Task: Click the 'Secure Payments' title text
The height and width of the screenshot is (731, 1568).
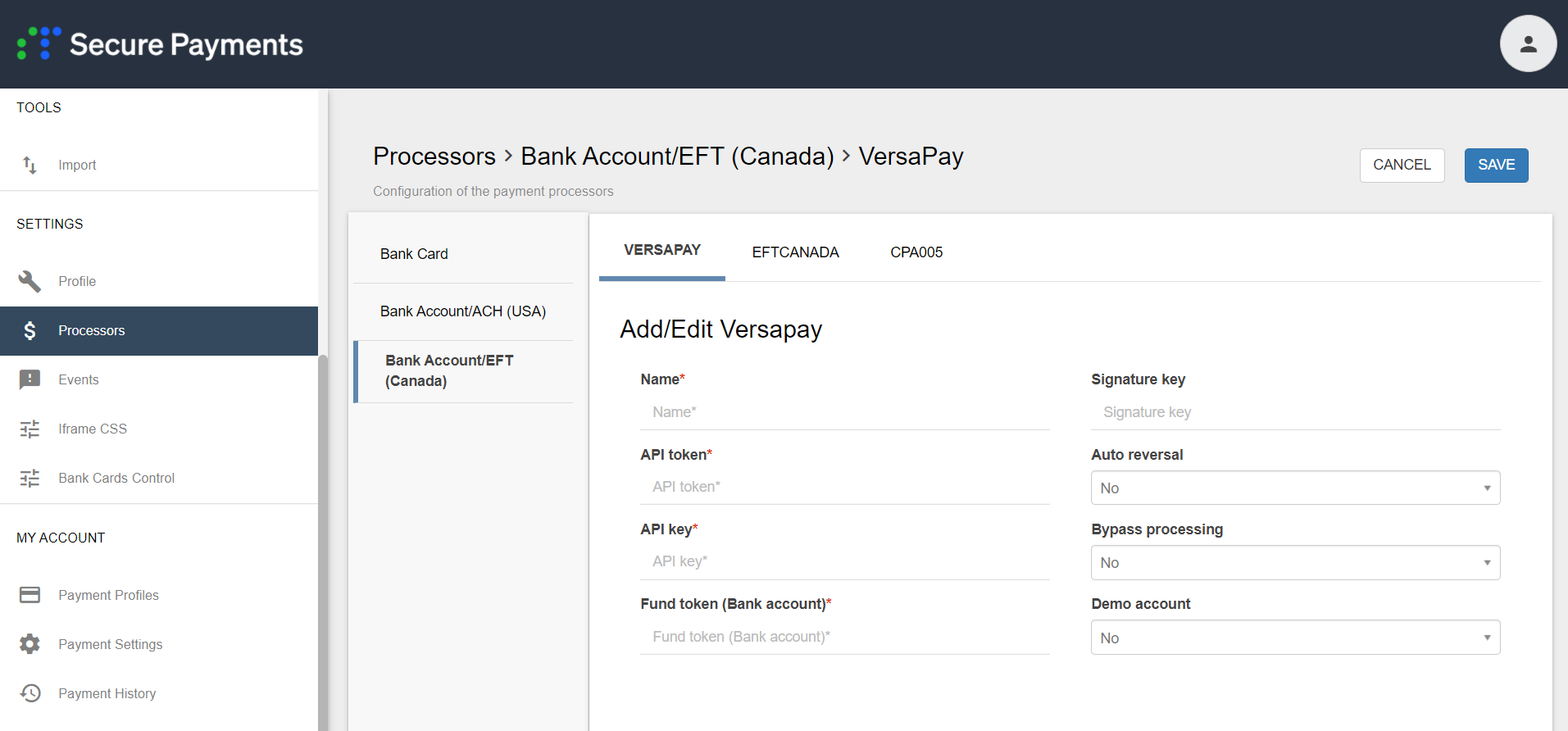Action: click(x=186, y=44)
